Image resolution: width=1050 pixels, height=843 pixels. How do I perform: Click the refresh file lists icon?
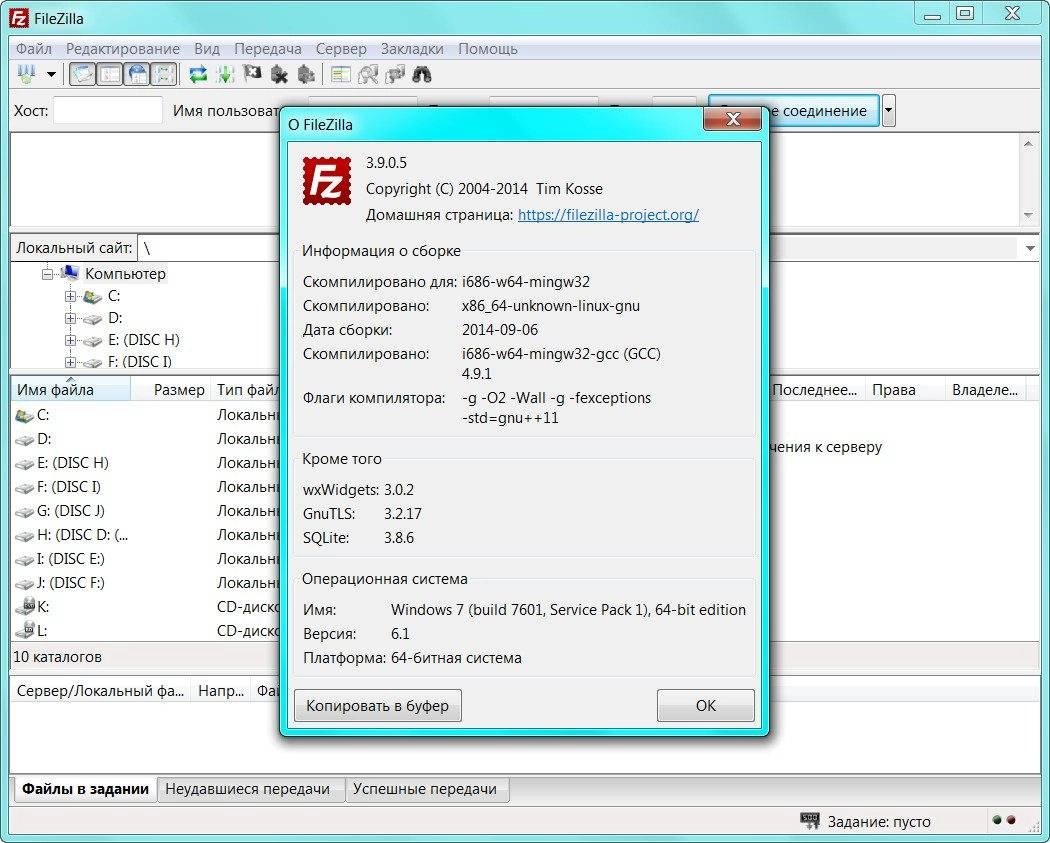tap(198, 74)
